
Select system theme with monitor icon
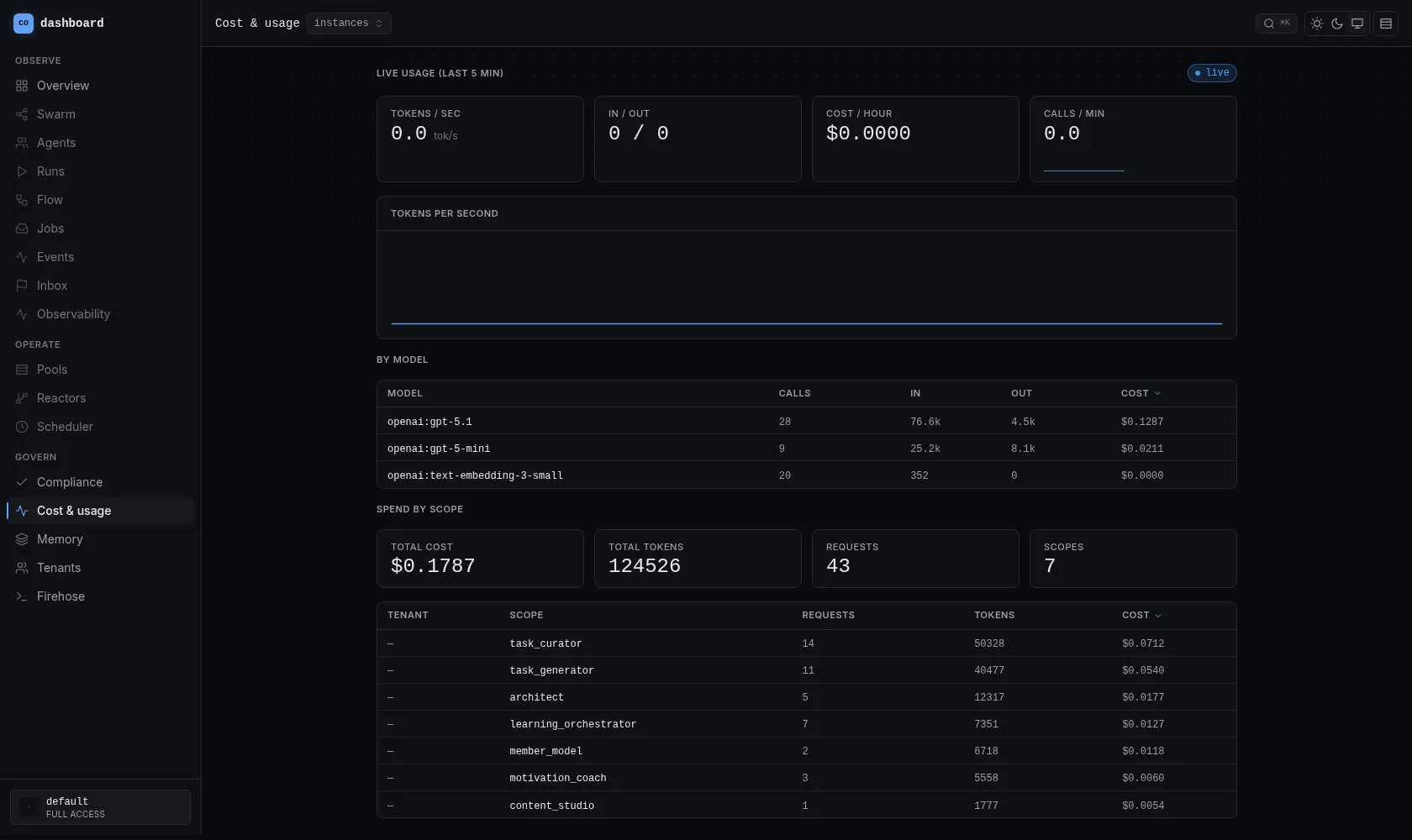coord(1357,24)
